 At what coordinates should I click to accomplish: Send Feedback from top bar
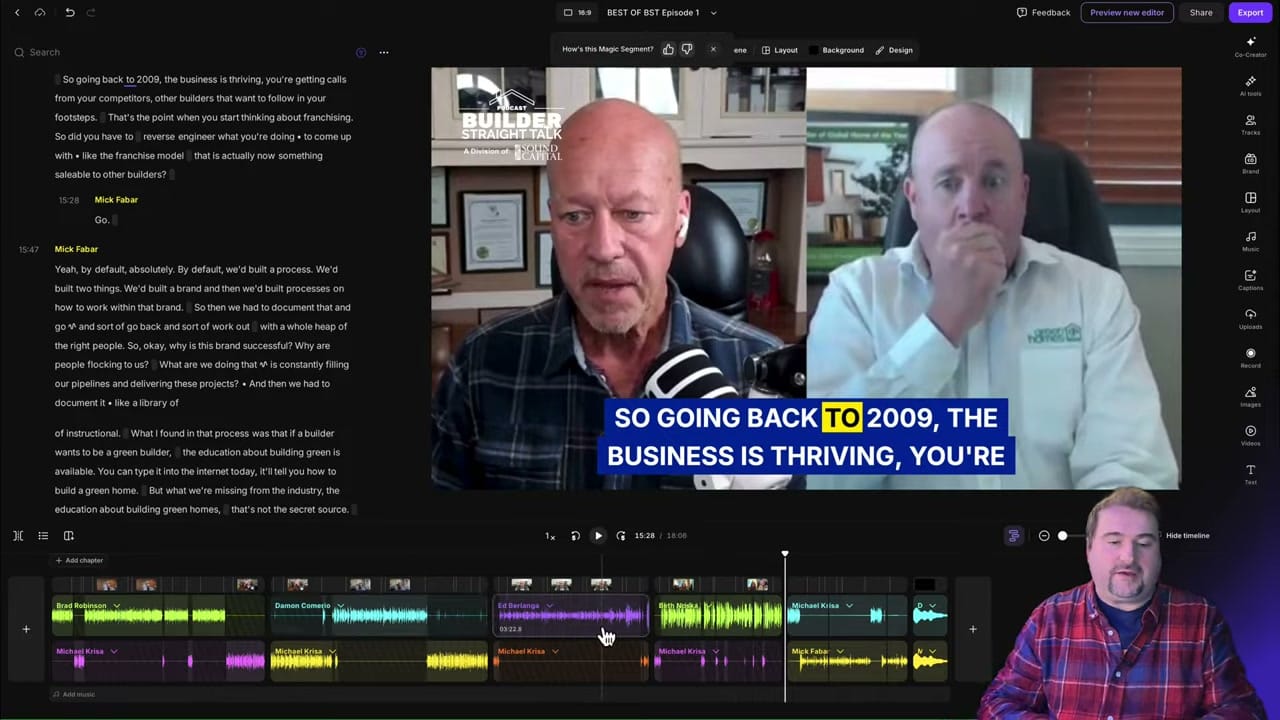[x=1043, y=13]
